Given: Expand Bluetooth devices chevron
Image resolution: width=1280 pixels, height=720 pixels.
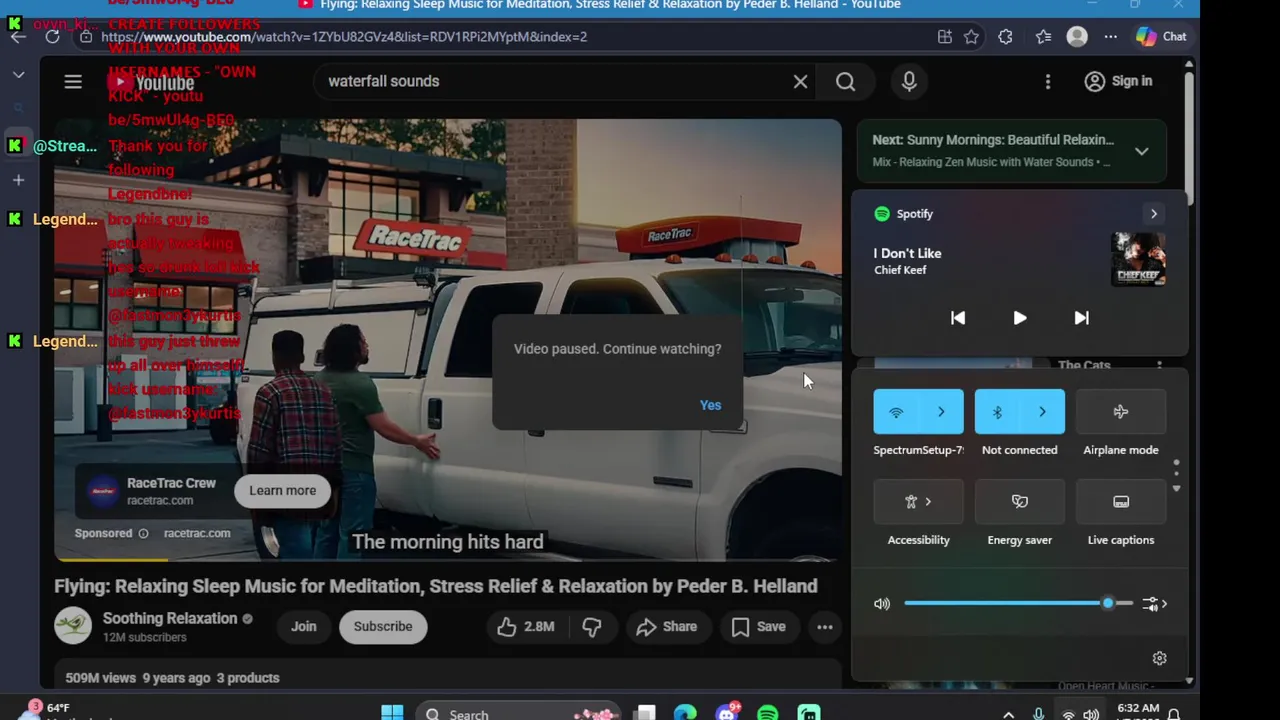Looking at the screenshot, I should point(1042,412).
